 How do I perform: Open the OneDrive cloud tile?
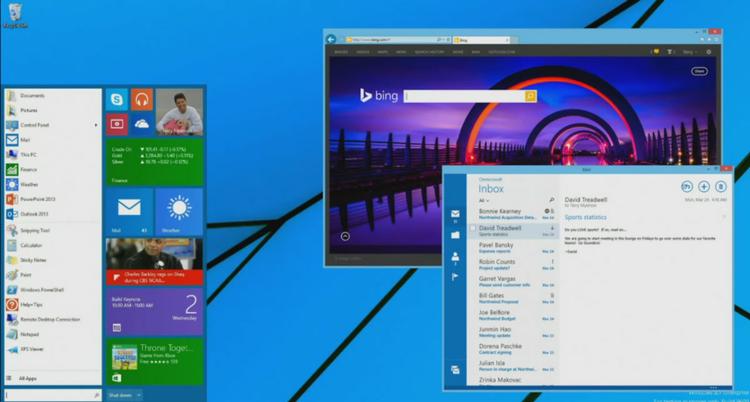[x=142, y=124]
